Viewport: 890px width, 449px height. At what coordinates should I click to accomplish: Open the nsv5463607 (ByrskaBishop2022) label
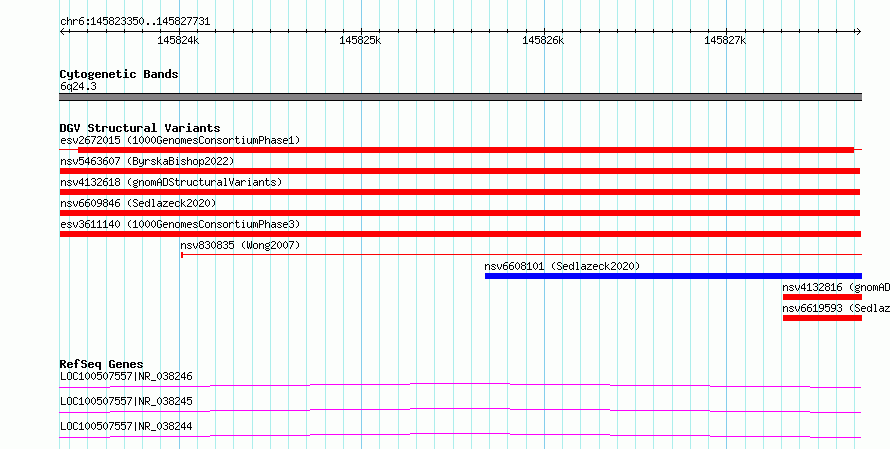[x=147, y=161]
